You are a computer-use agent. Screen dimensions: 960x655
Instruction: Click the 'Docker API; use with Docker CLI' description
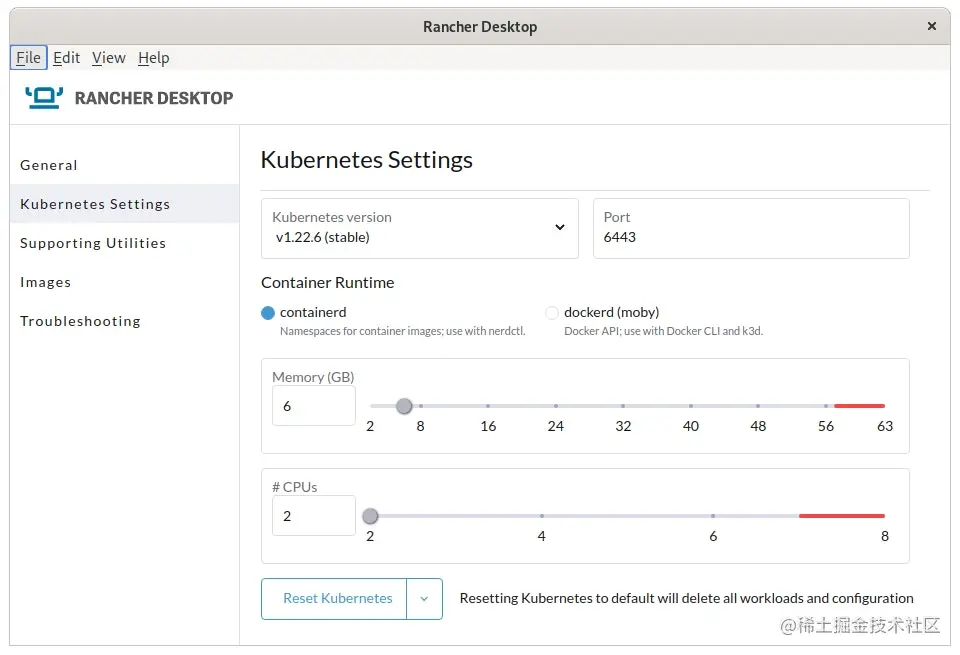tap(663, 331)
